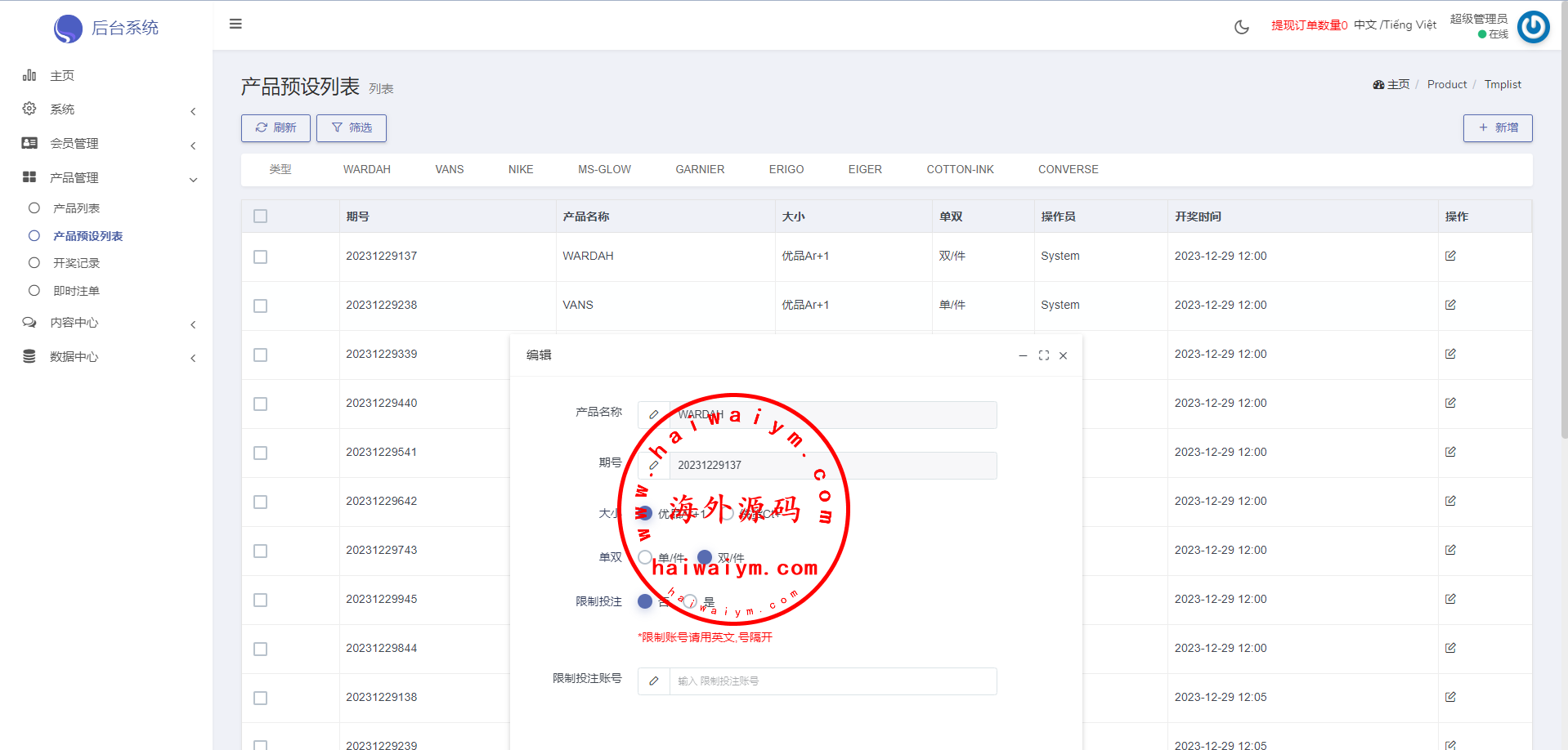Maximize the edit dialog
The width and height of the screenshot is (1568, 750).
[x=1043, y=355]
